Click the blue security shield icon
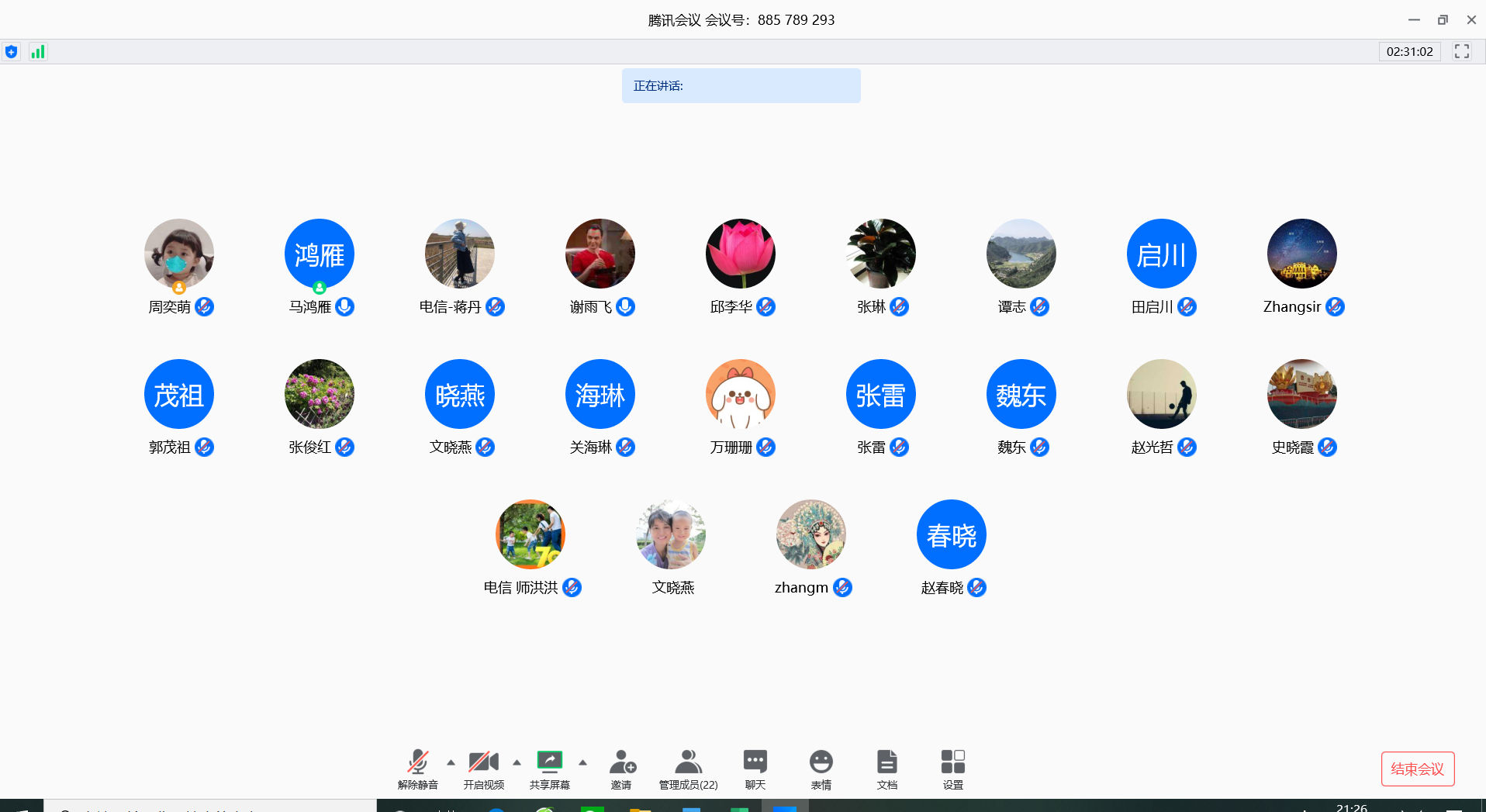The image size is (1486, 812). 11,52
